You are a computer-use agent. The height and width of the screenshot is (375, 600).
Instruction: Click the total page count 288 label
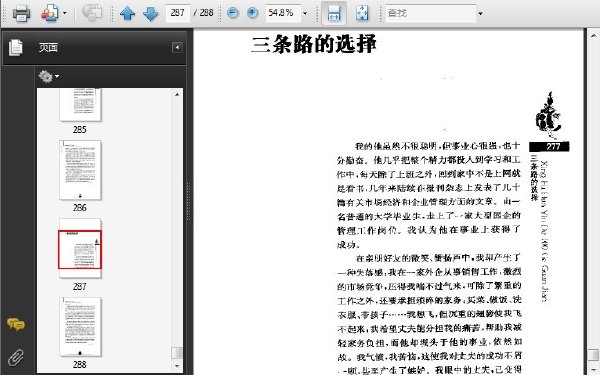point(206,13)
